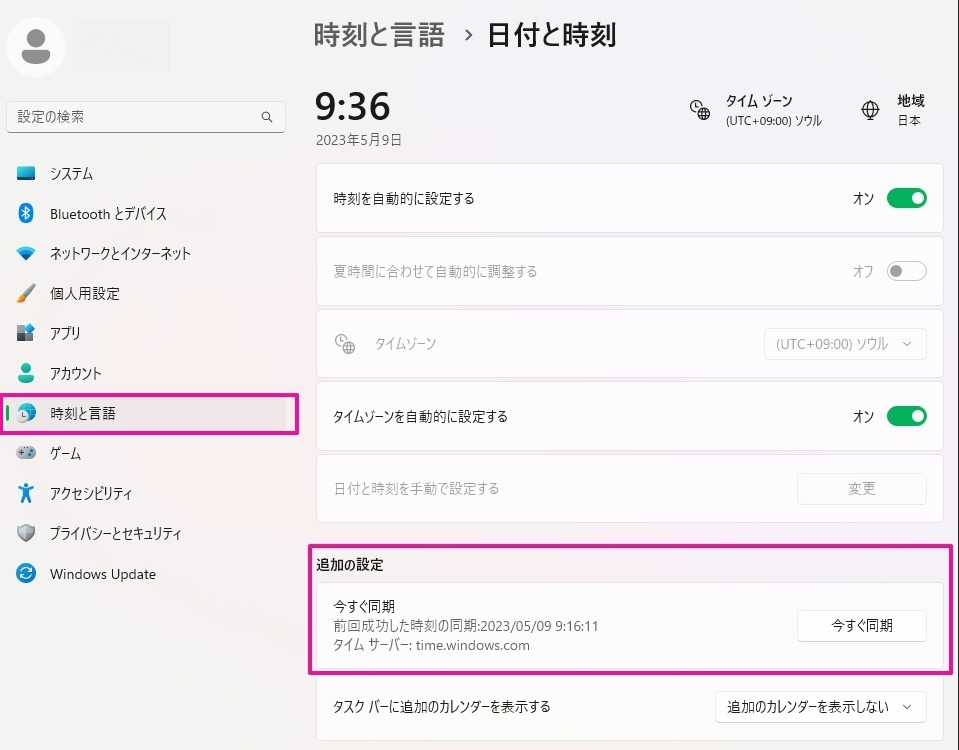Click the アプリ icon in sidebar
Viewport: 959px width, 750px height.
[x=26, y=333]
